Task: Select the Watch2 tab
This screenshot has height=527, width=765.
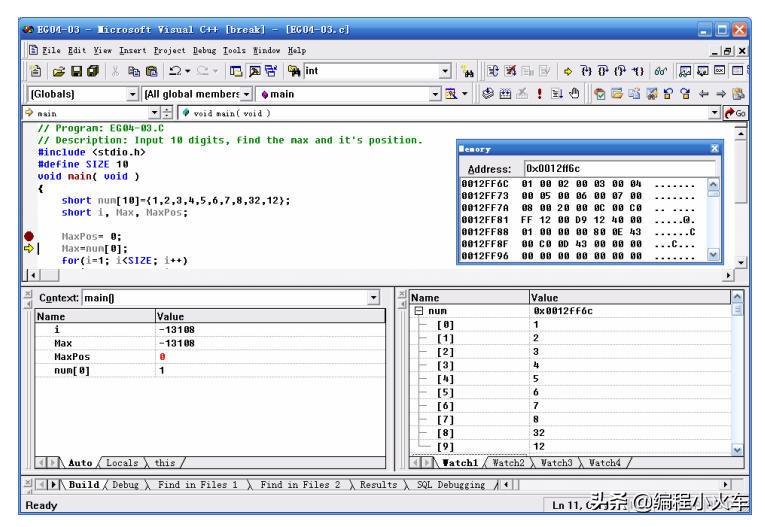Action: pos(508,463)
